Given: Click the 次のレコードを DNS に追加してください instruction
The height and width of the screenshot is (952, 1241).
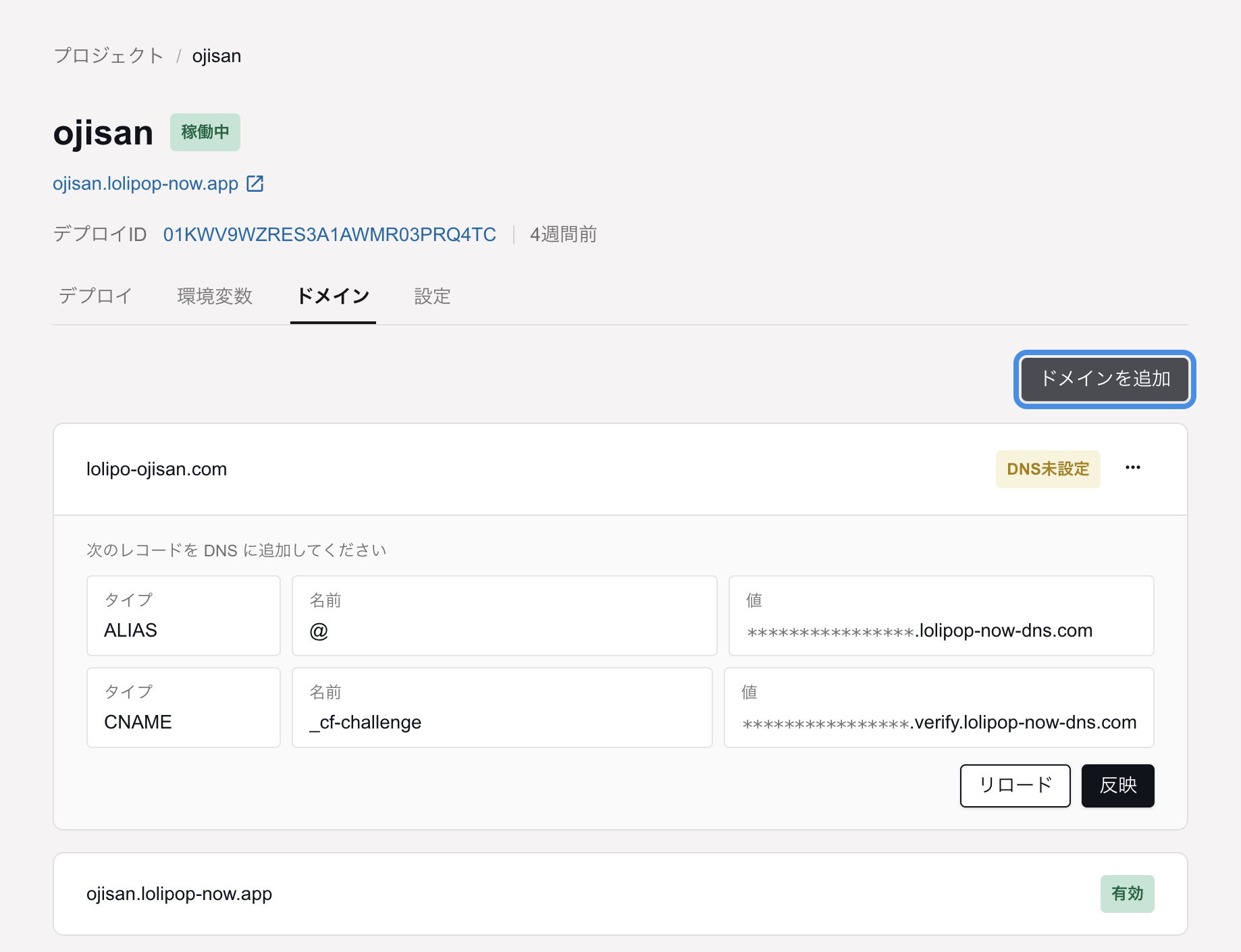Looking at the screenshot, I should coord(236,550).
